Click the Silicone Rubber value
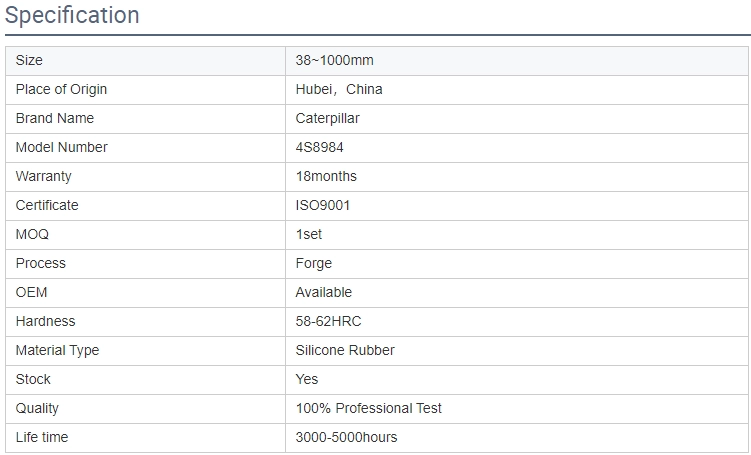Image resolution: width=751 pixels, height=455 pixels. coord(345,351)
